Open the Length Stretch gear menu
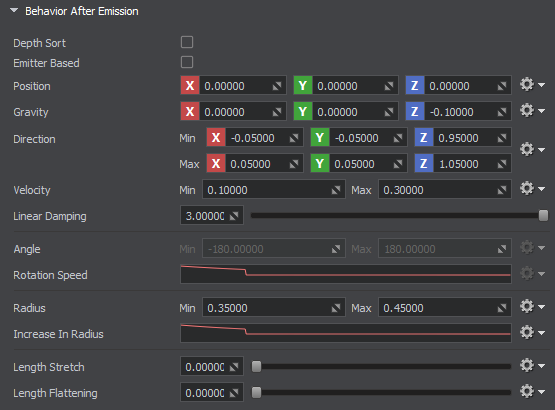This screenshot has height=410, width=555. pos(532,365)
